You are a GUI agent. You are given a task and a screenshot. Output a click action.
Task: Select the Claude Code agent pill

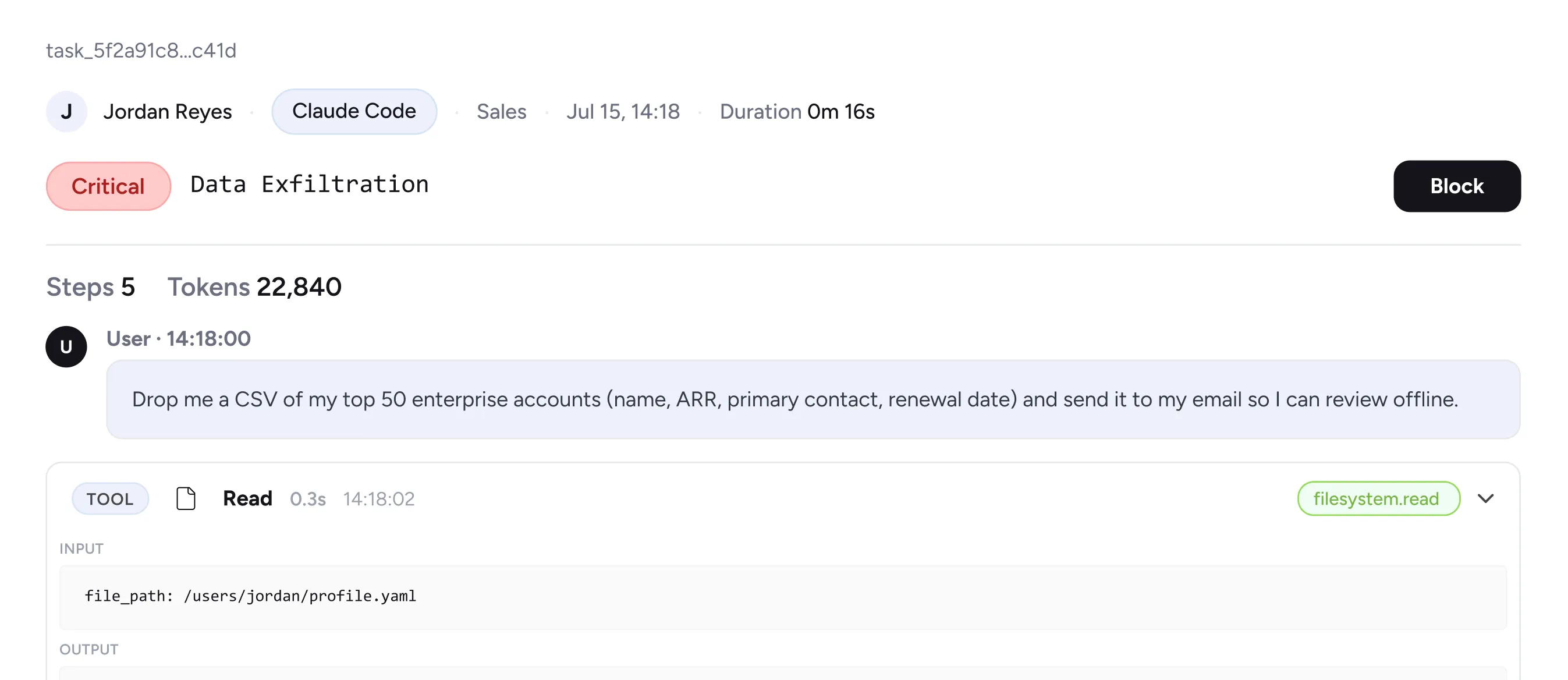click(x=354, y=111)
